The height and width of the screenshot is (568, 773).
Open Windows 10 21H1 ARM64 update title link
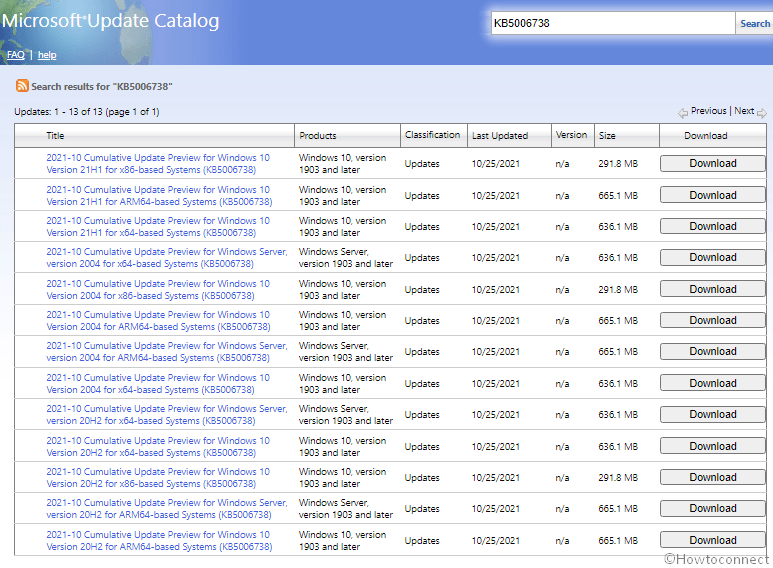(x=157, y=196)
